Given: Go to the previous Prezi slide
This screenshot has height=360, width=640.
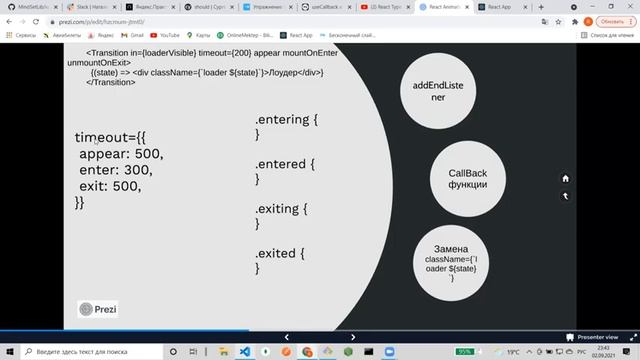Looking at the screenshot, I should 287,337.
